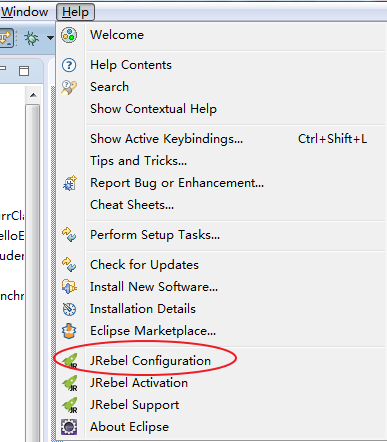Open JRebel Support
This screenshot has height=442, width=387.
point(134,405)
